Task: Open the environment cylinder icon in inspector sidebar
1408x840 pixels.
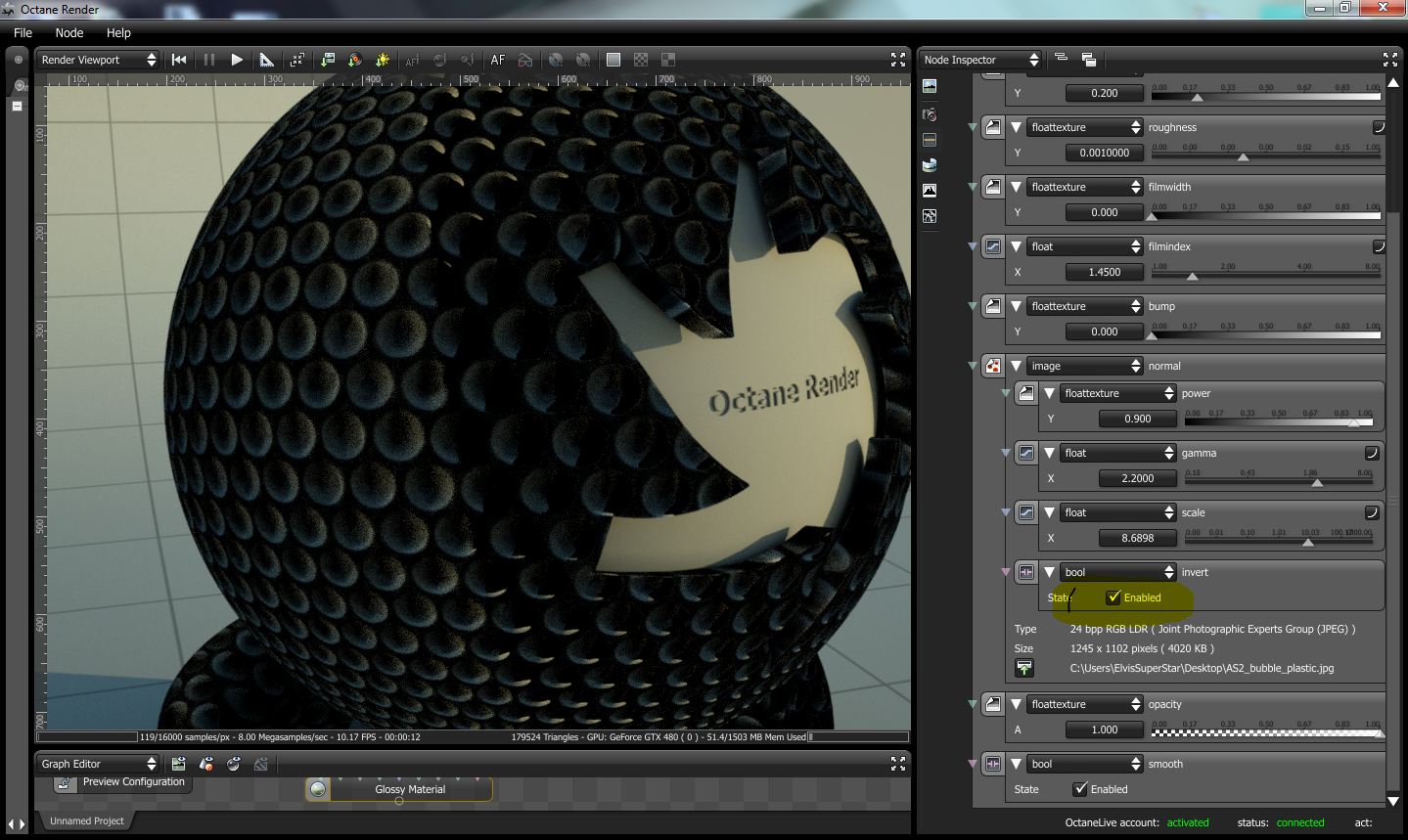Action: tap(930, 165)
